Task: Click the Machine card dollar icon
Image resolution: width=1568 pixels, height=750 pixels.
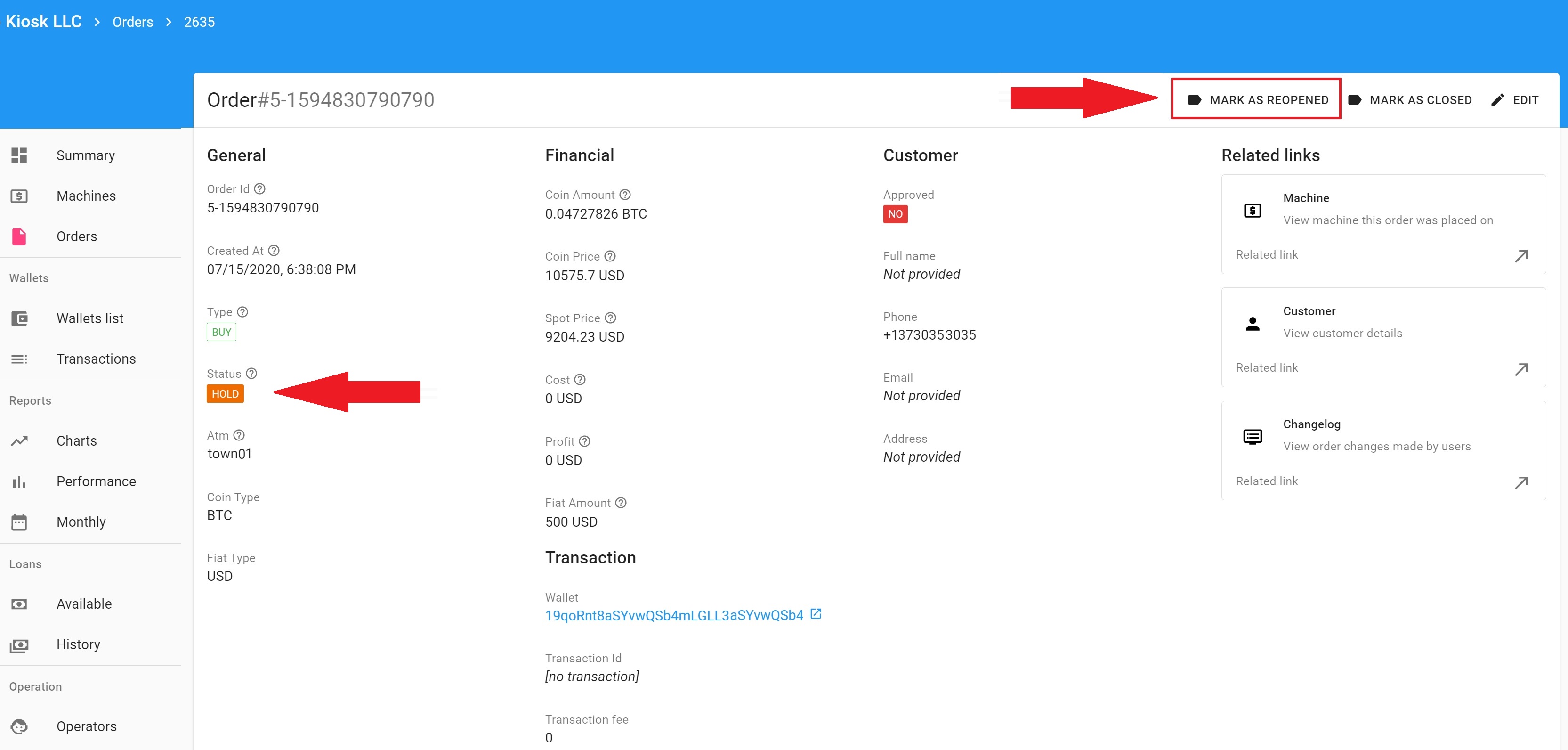Action: (x=1253, y=211)
